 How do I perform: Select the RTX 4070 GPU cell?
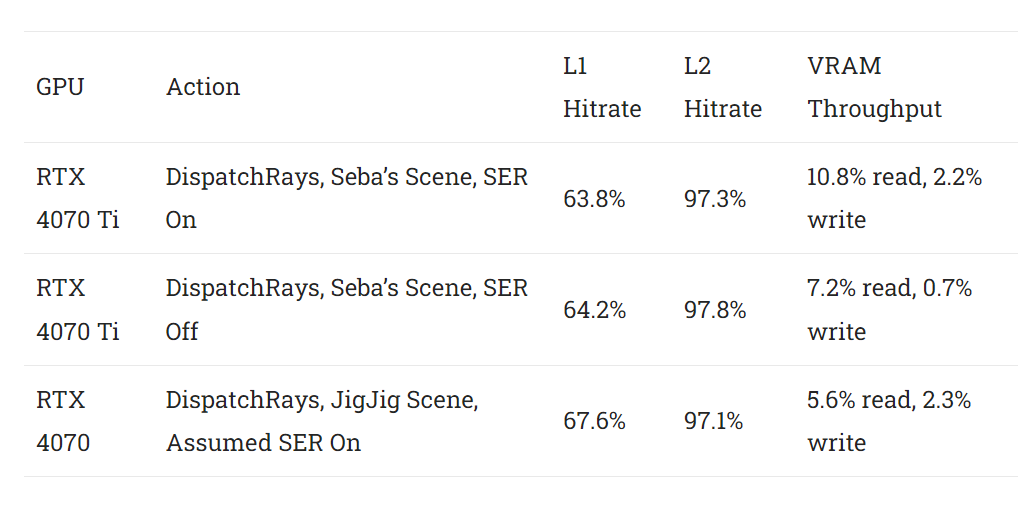pyautogui.click(x=63, y=421)
